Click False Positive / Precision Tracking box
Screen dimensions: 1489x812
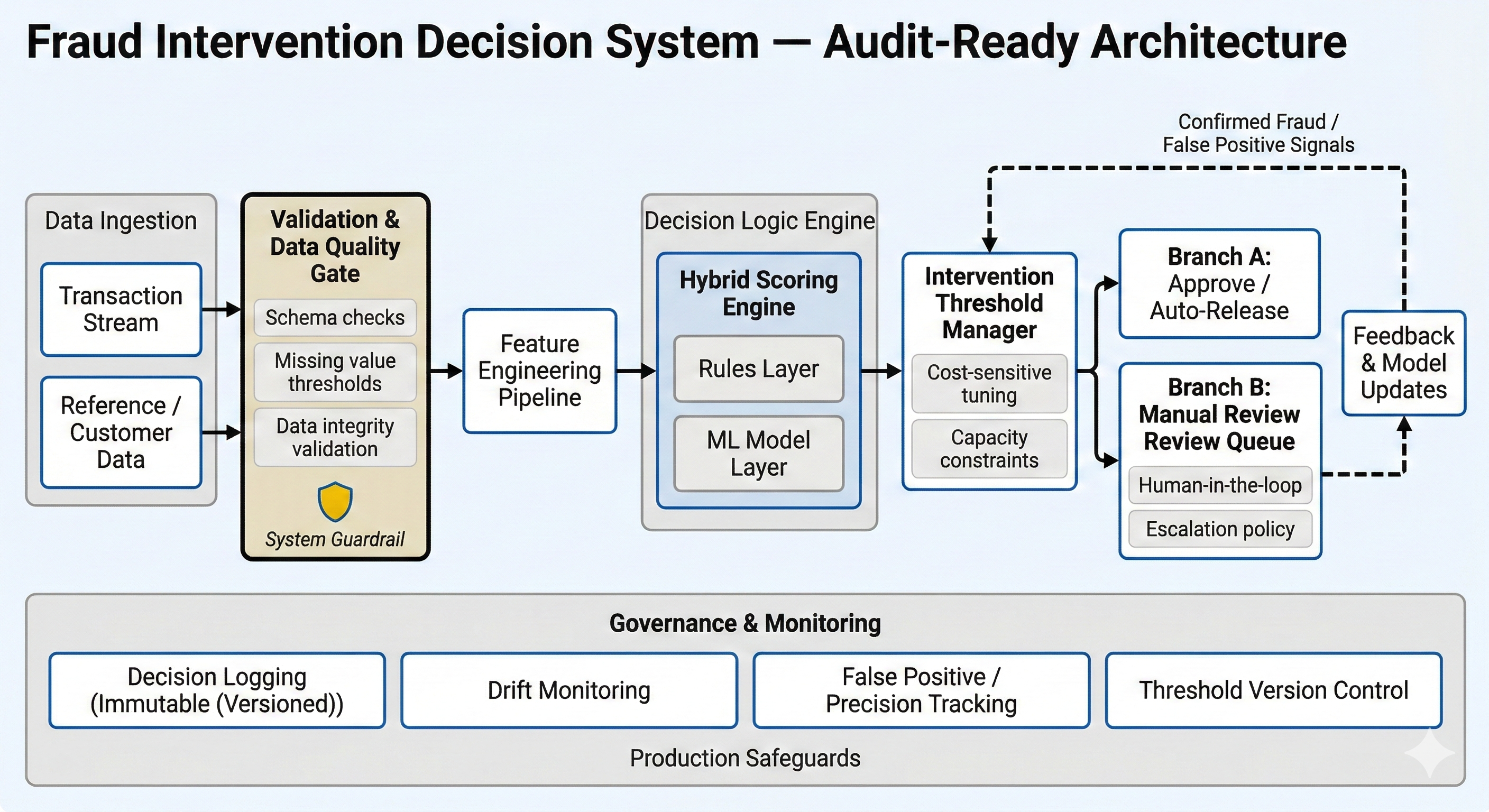[x=922, y=690]
